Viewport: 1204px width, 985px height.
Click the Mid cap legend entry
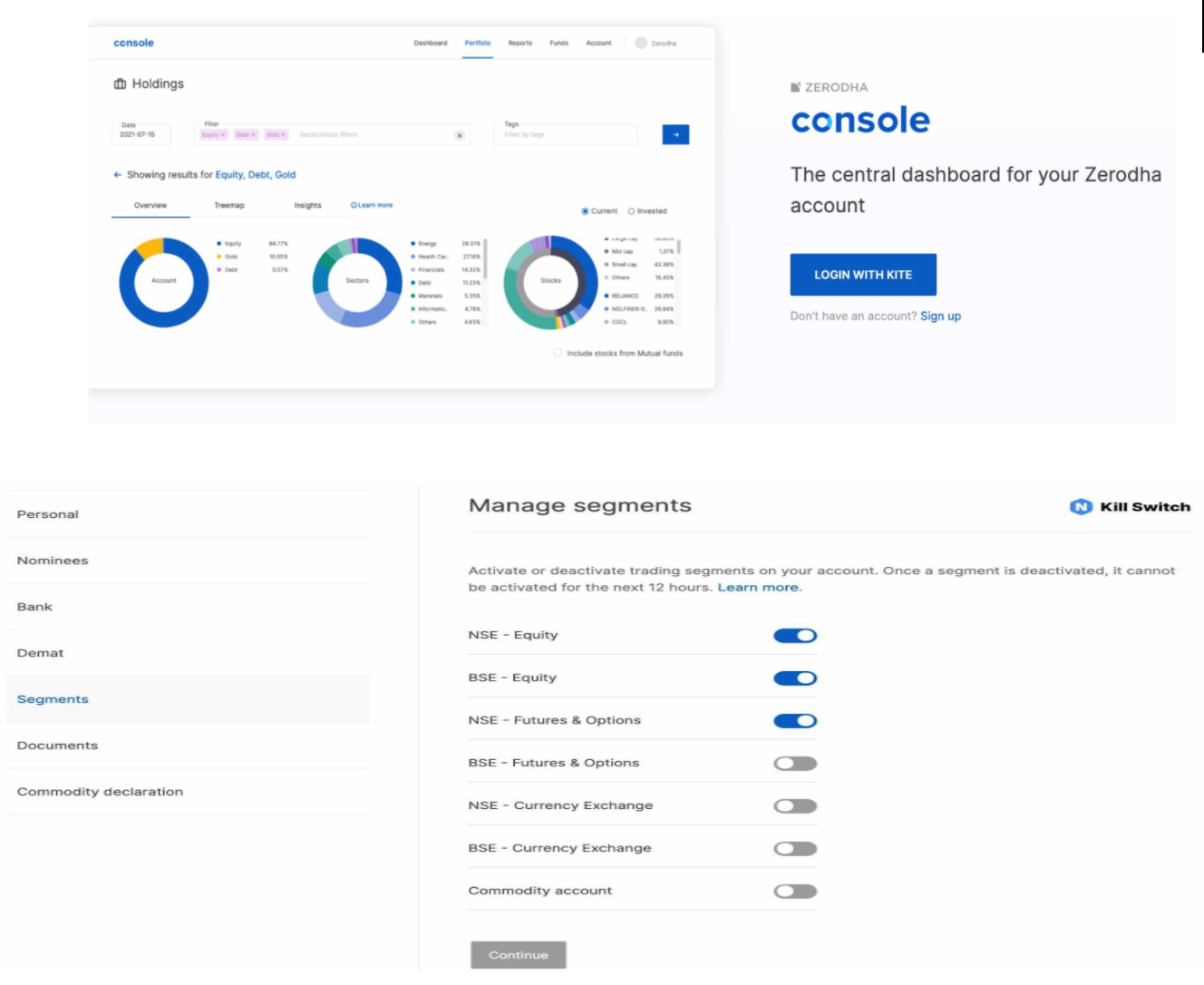coord(639,251)
